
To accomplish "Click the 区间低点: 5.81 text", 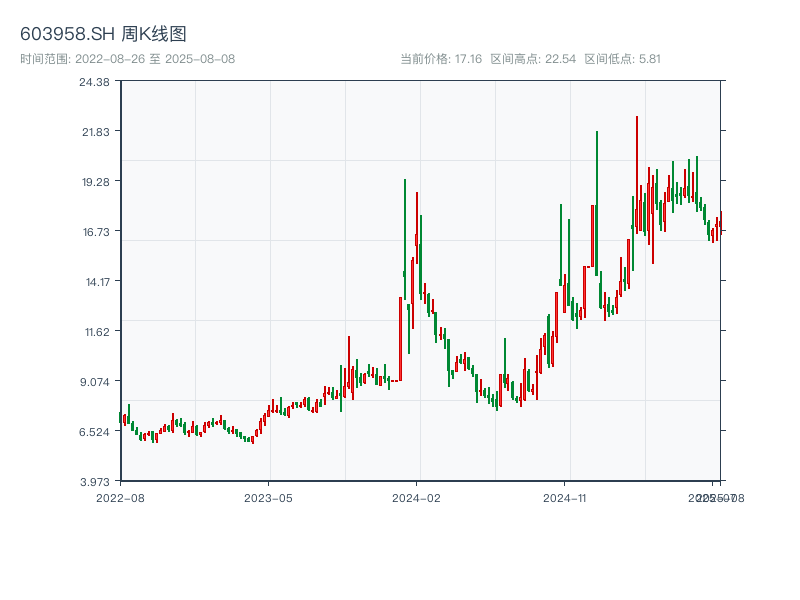I will (622, 59).
